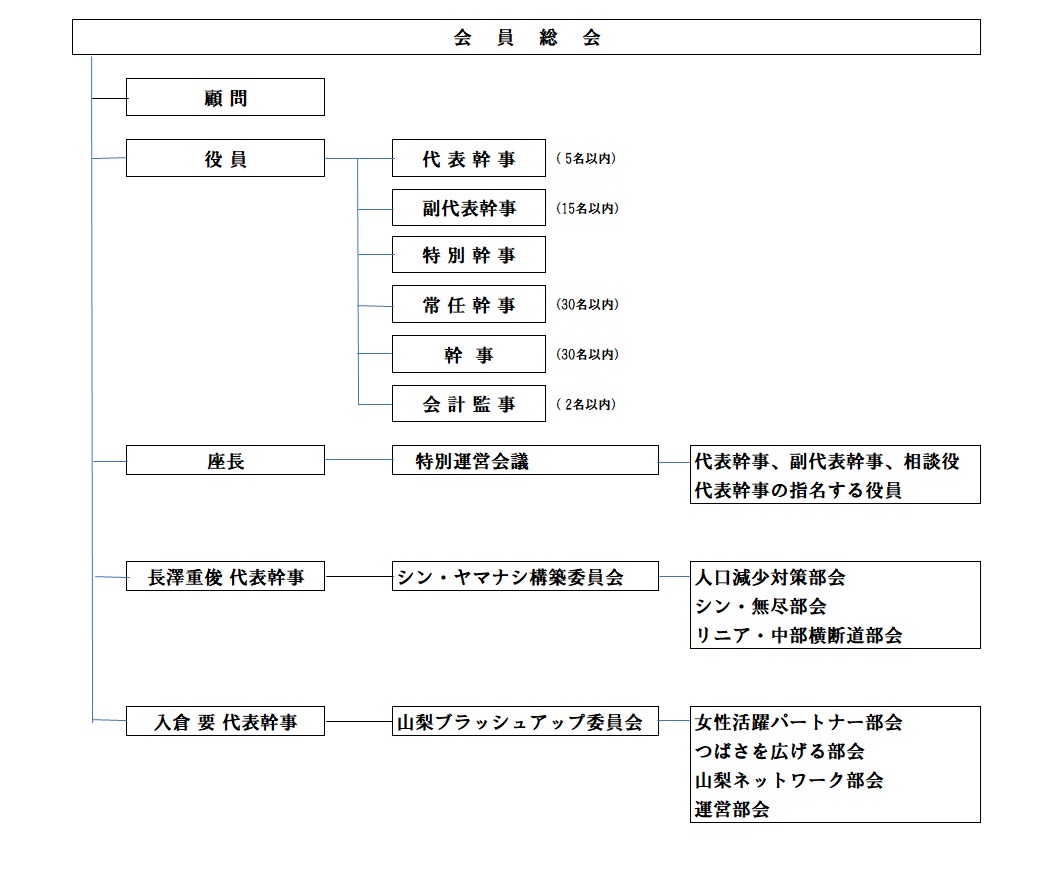This screenshot has width=1053, height=873.
Task: Click the 長澤重俊 代表幹事 box
Action: click(225, 577)
